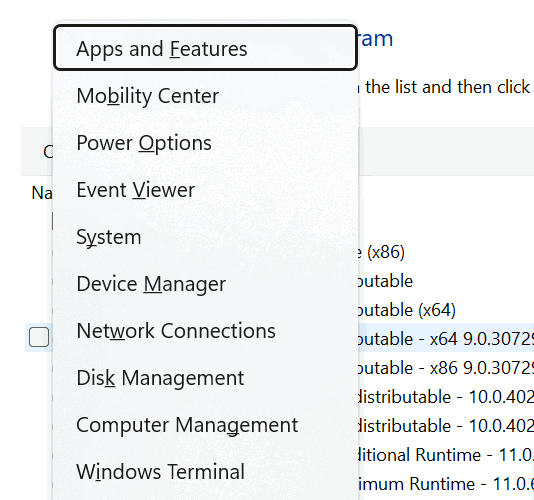Open Power Options
534x500 pixels.
pyautogui.click(x=205, y=143)
